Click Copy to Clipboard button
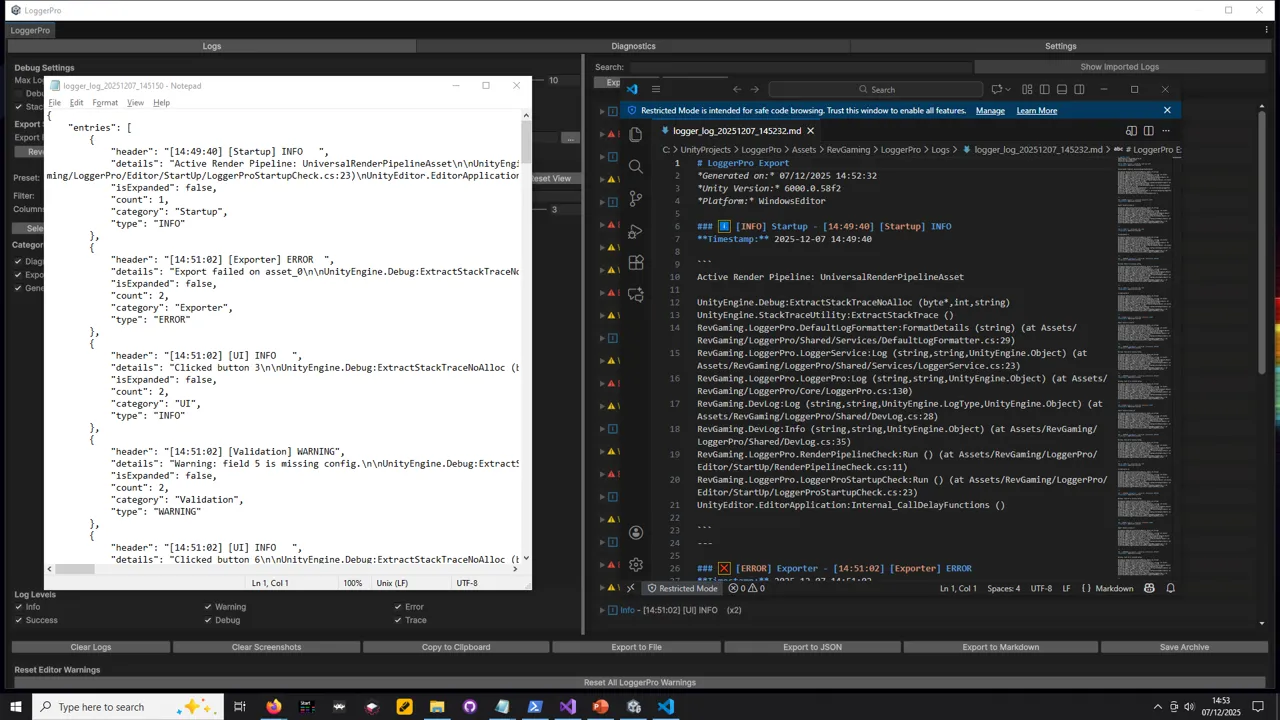Viewport: 1280px width, 720px height. [x=456, y=647]
